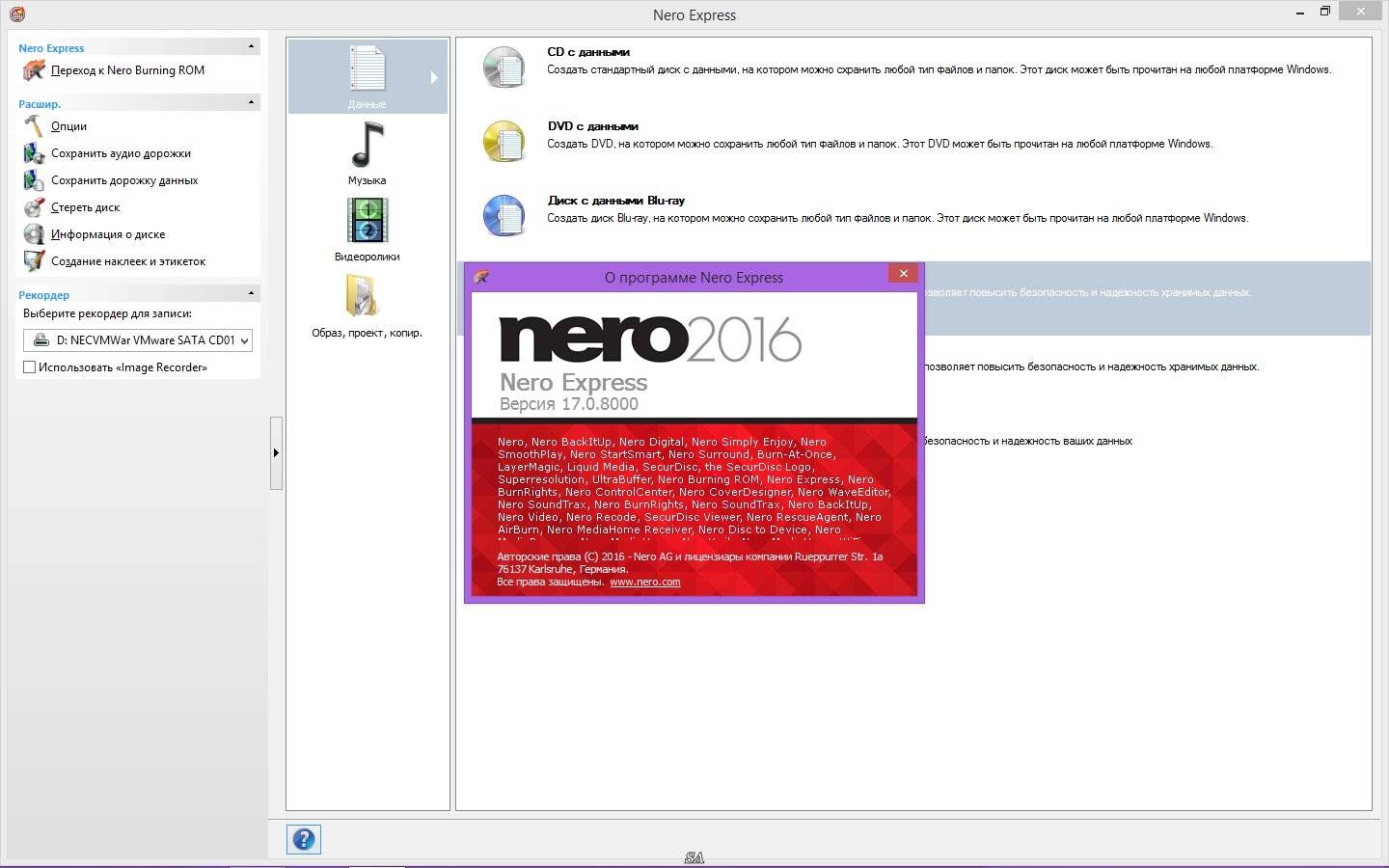
Task: Click the Blu-ray data disc blue icon
Action: [504, 216]
